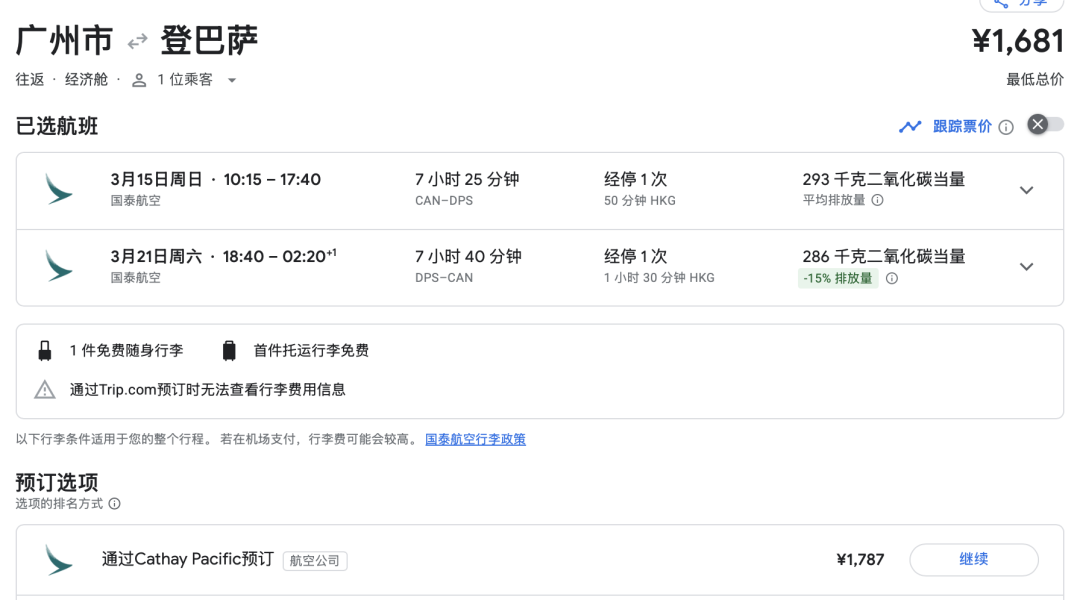Click the Cathay Pacific logo on the outbound flight
1080x600 pixels.
(x=60, y=189)
